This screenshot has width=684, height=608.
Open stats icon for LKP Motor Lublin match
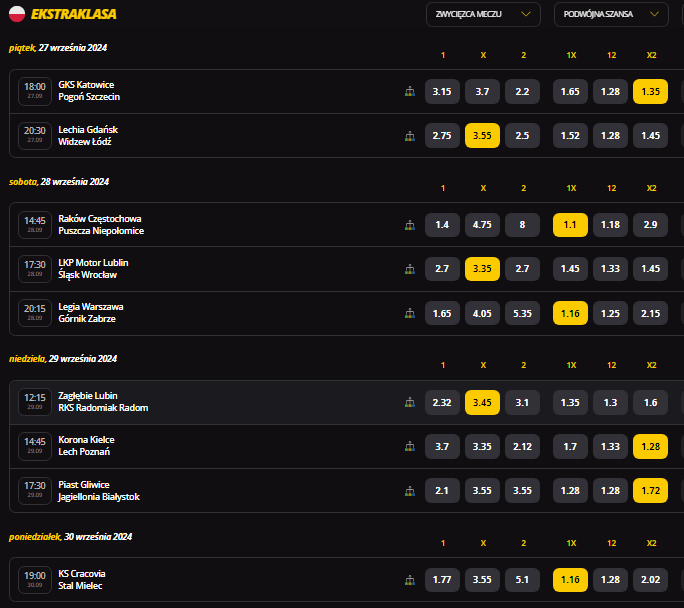tap(409, 269)
